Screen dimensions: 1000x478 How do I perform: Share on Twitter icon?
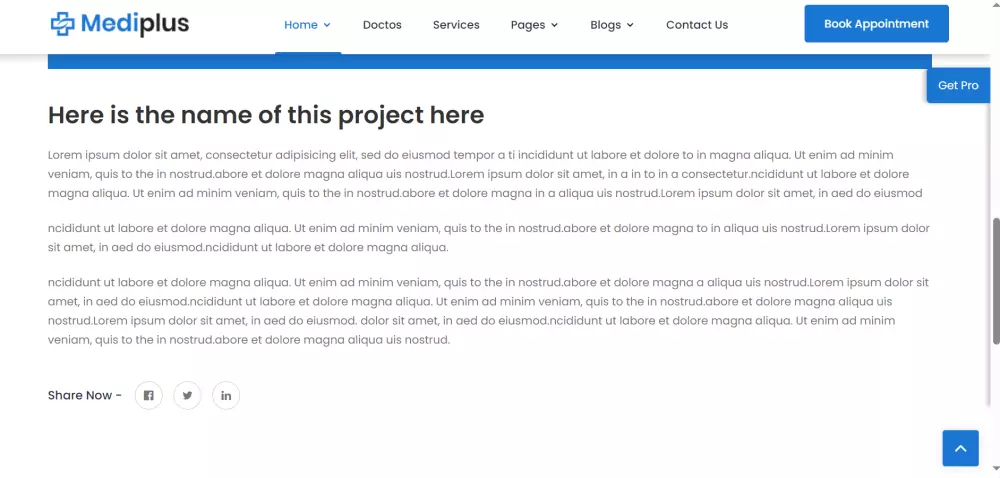pyautogui.click(x=188, y=395)
